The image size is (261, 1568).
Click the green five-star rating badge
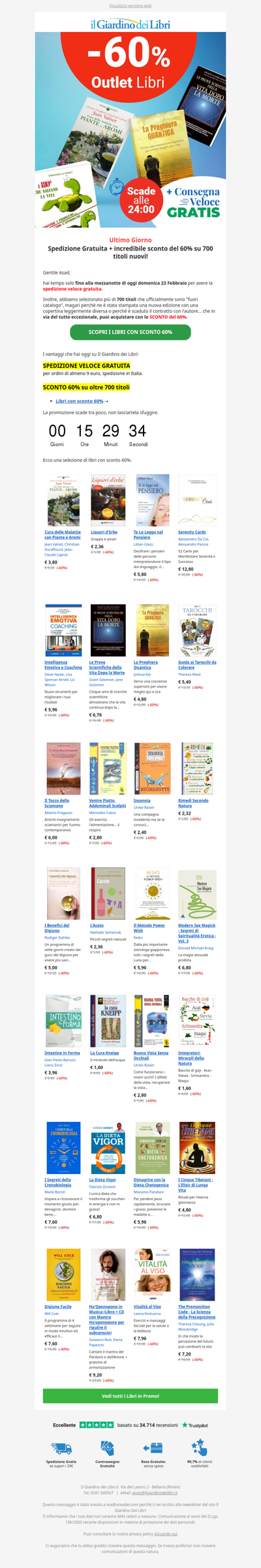97,1425
